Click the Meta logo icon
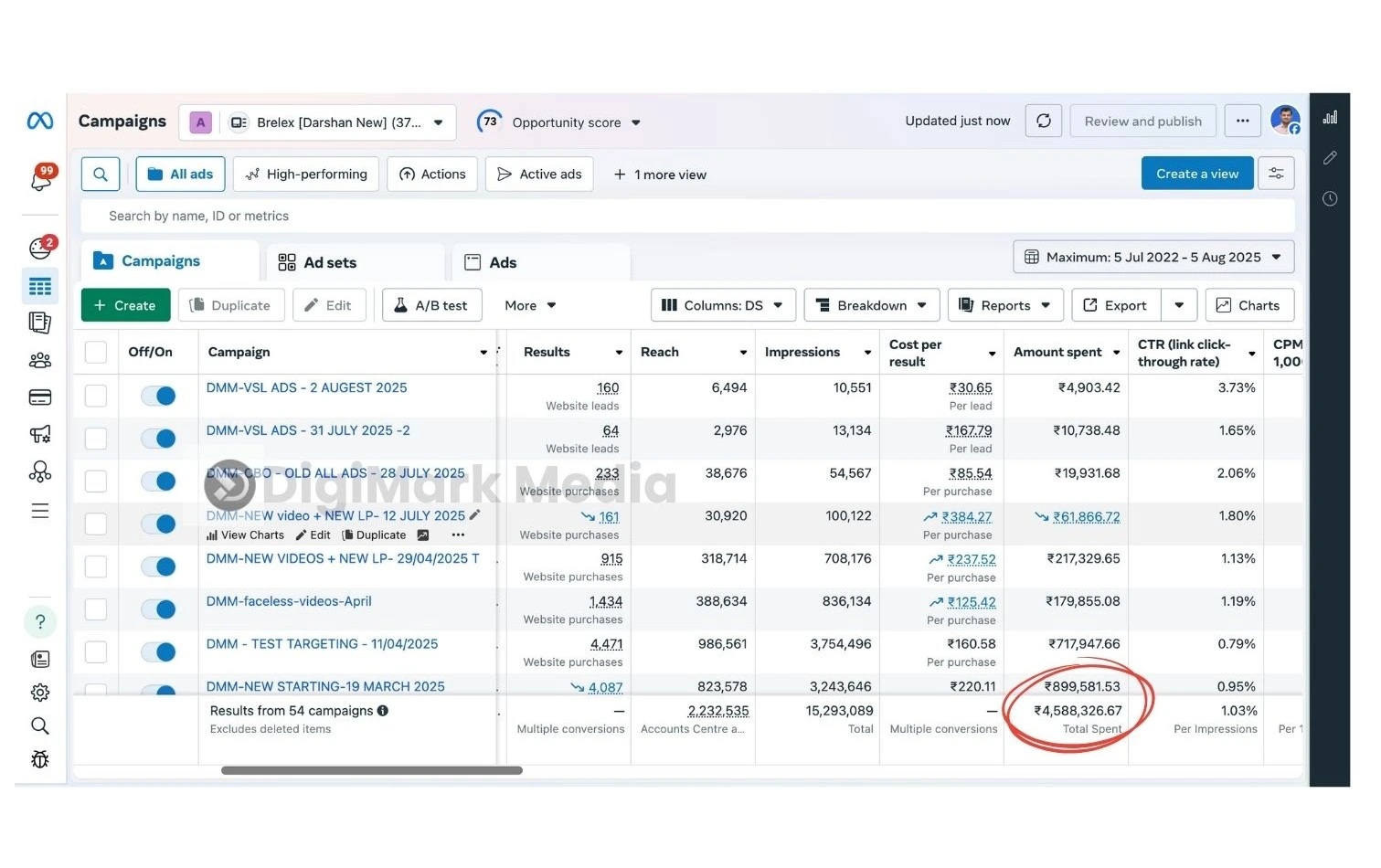Screen dimensions: 1381x868 [x=40, y=122]
